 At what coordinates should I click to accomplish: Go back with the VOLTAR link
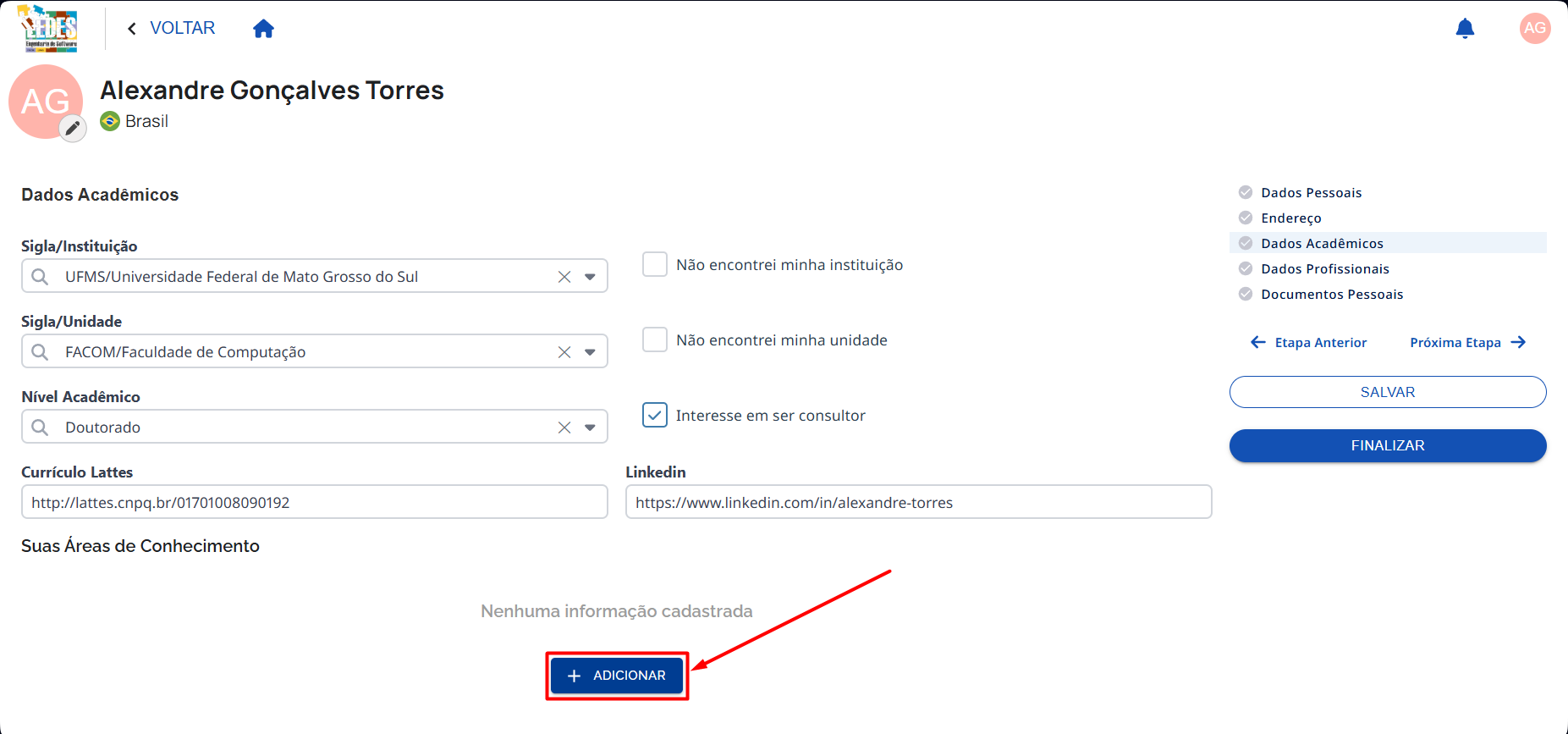[x=171, y=28]
